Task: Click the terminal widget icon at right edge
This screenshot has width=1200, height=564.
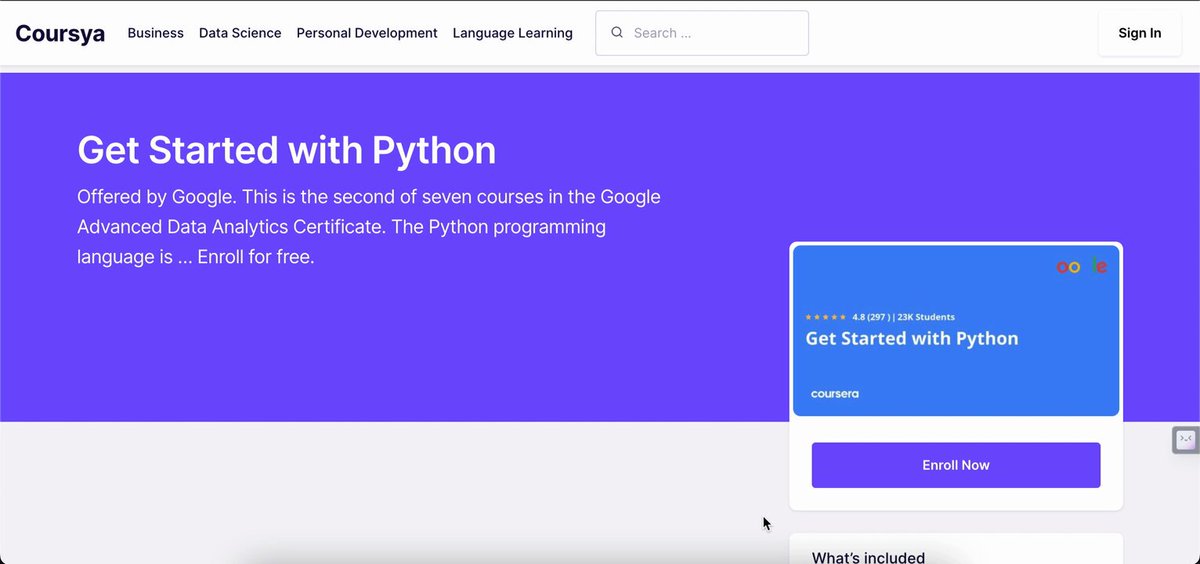Action: (1186, 439)
